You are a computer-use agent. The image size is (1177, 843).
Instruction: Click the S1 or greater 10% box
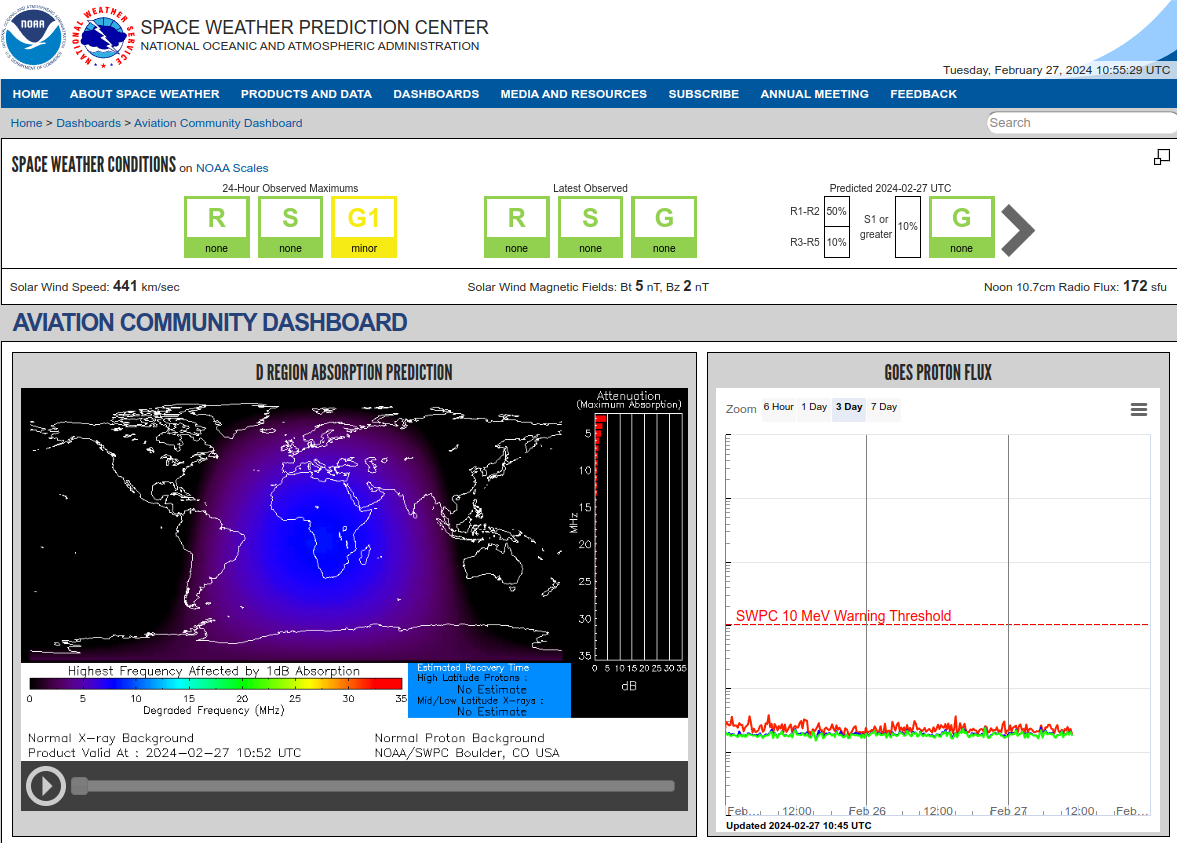coord(908,227)
